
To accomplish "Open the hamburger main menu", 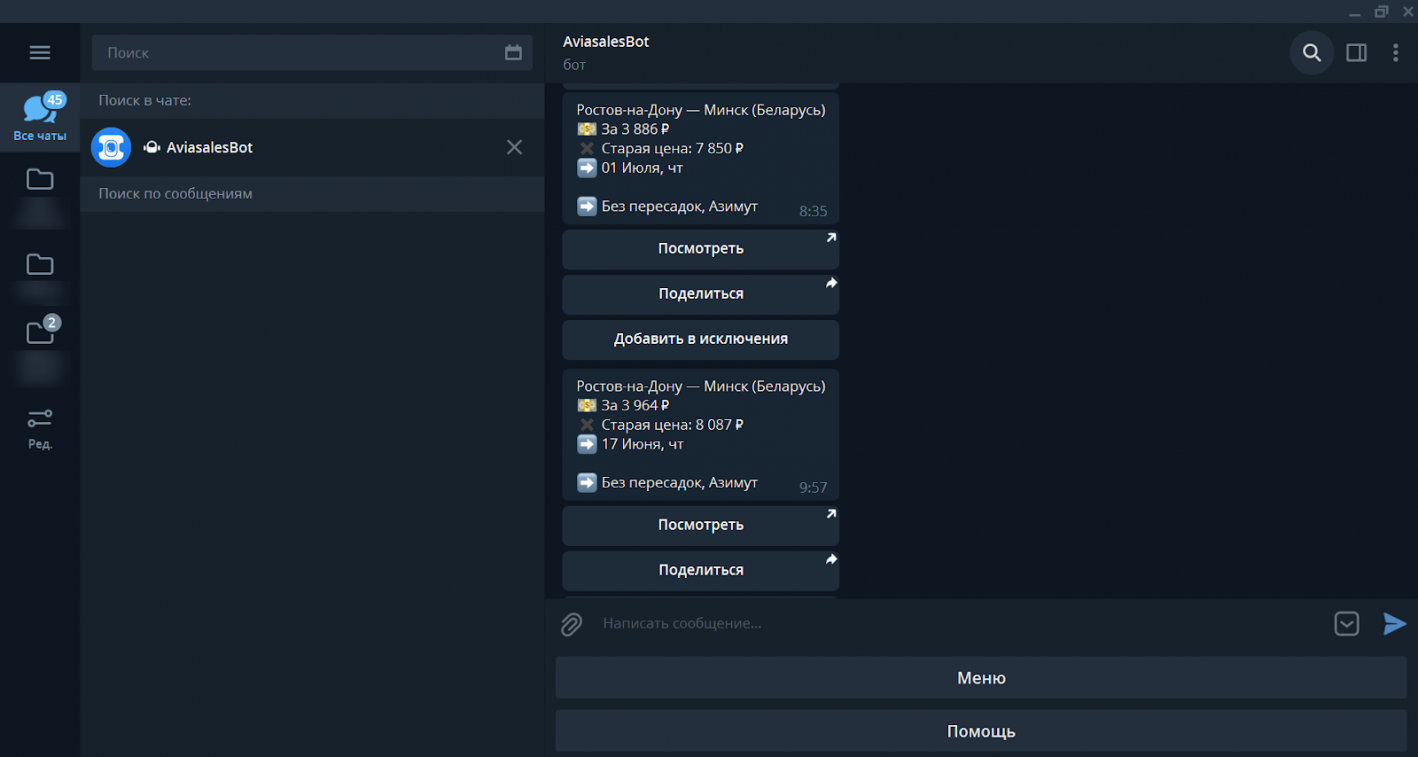I will 40,52.
